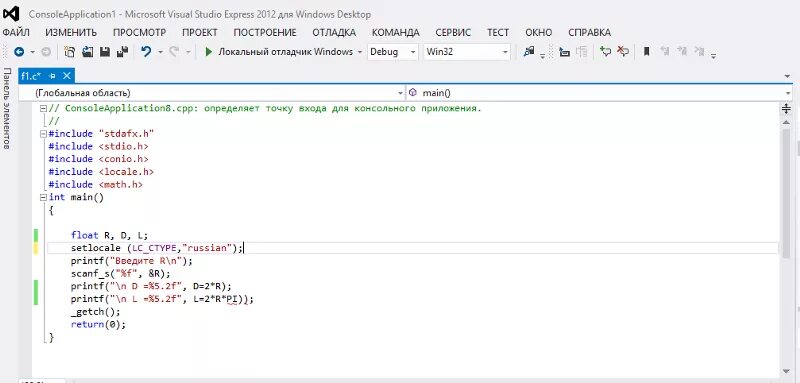Open the ФАЙЛ menu
The height and width of the screenshot is (383, 800).
16,33
